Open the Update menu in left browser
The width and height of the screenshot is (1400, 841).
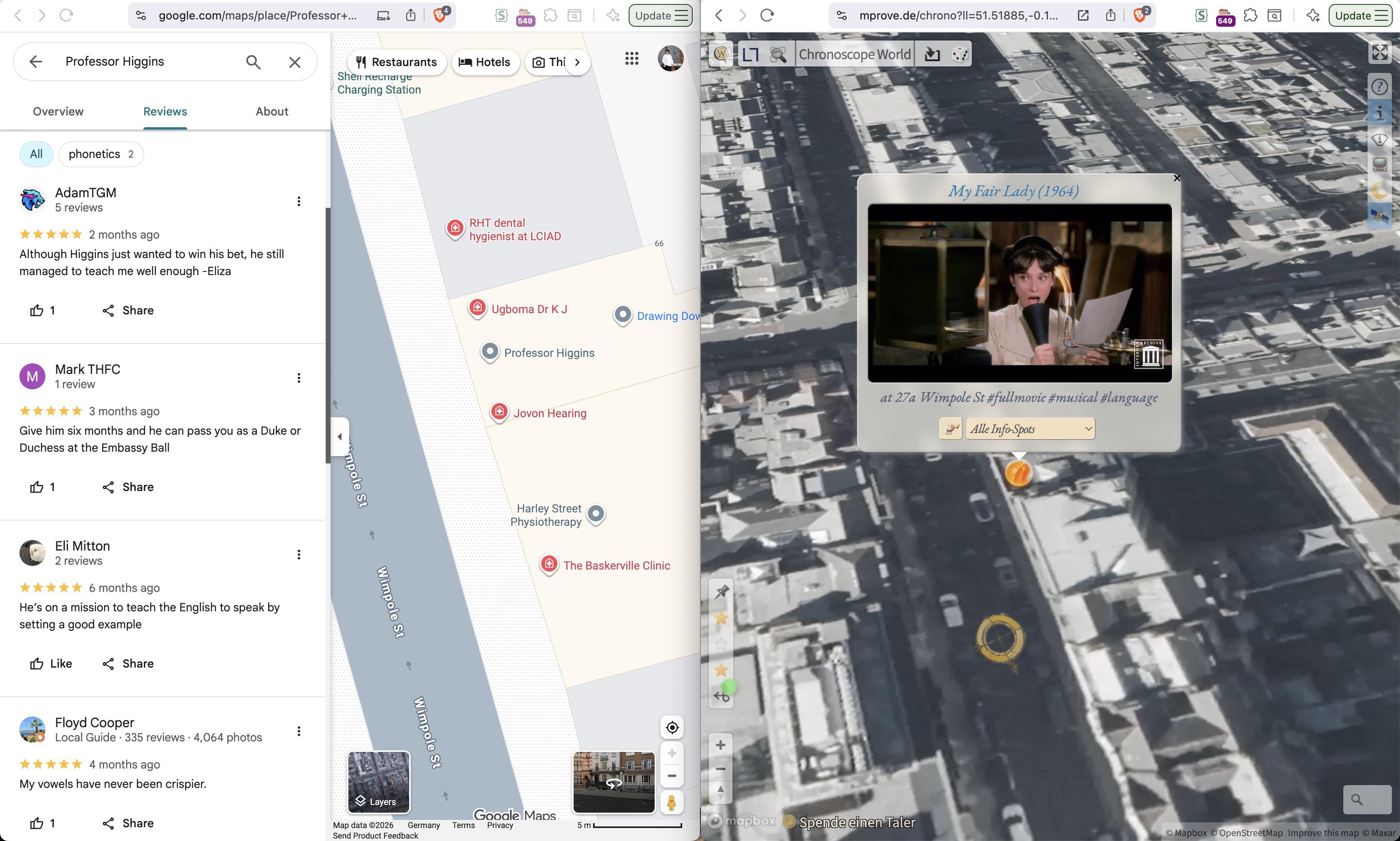click(x=661, y=15)
